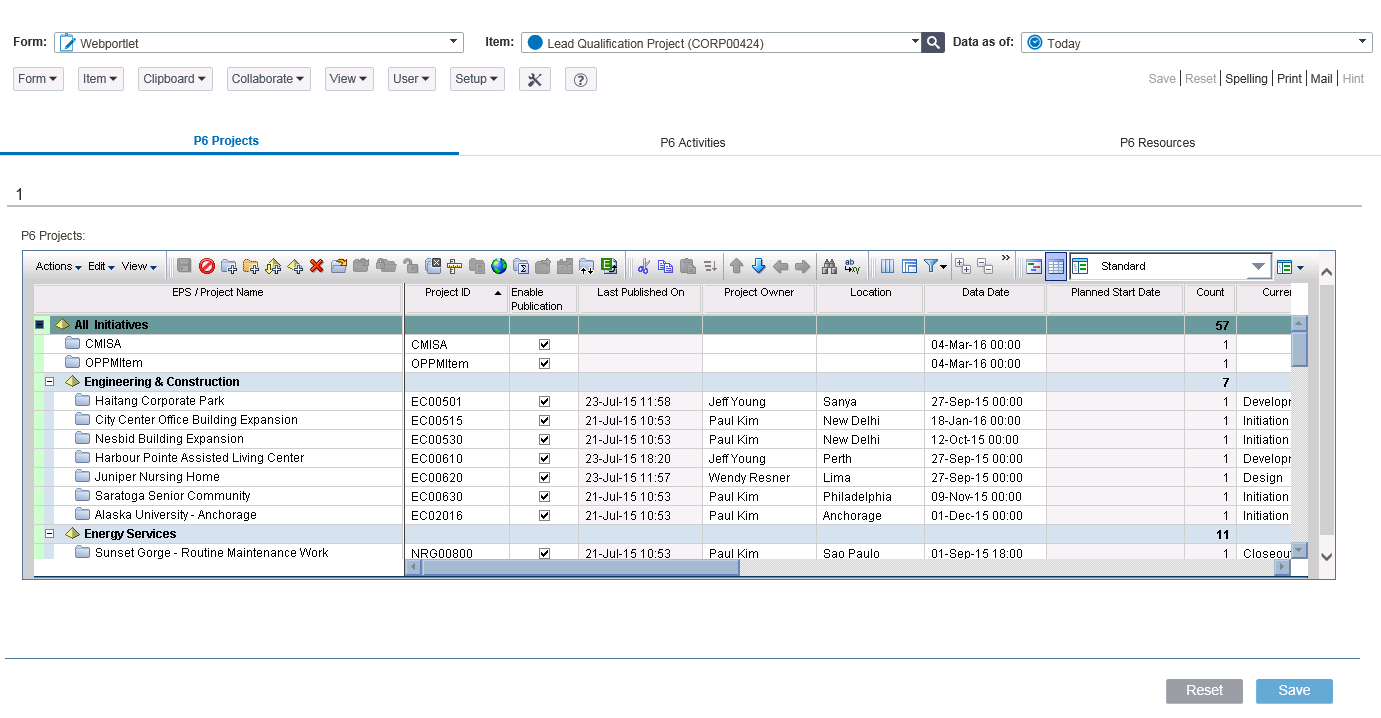The image size is (1381, 718).
Task: Click the Spelling link
Action: 1246,78
